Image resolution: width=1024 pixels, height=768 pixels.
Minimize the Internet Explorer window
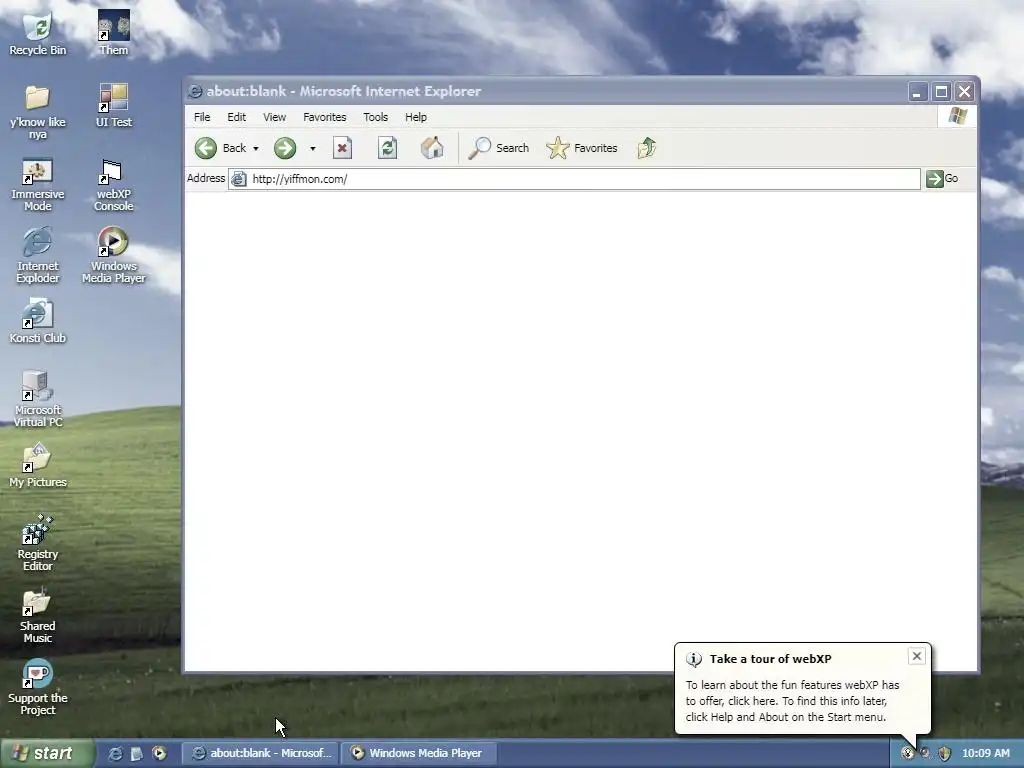pyautogui.click(x=918, y=91)
